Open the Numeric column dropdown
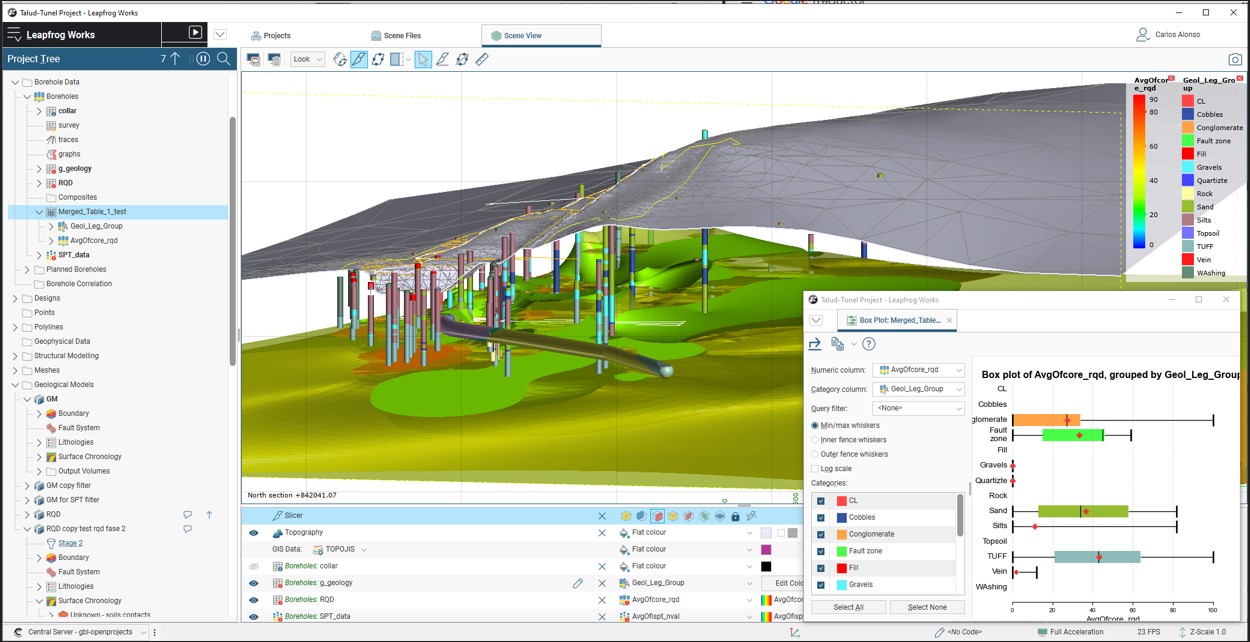The height and width of the screenshot is (642, 1250). pyautogui.click(x=918, y=370)
